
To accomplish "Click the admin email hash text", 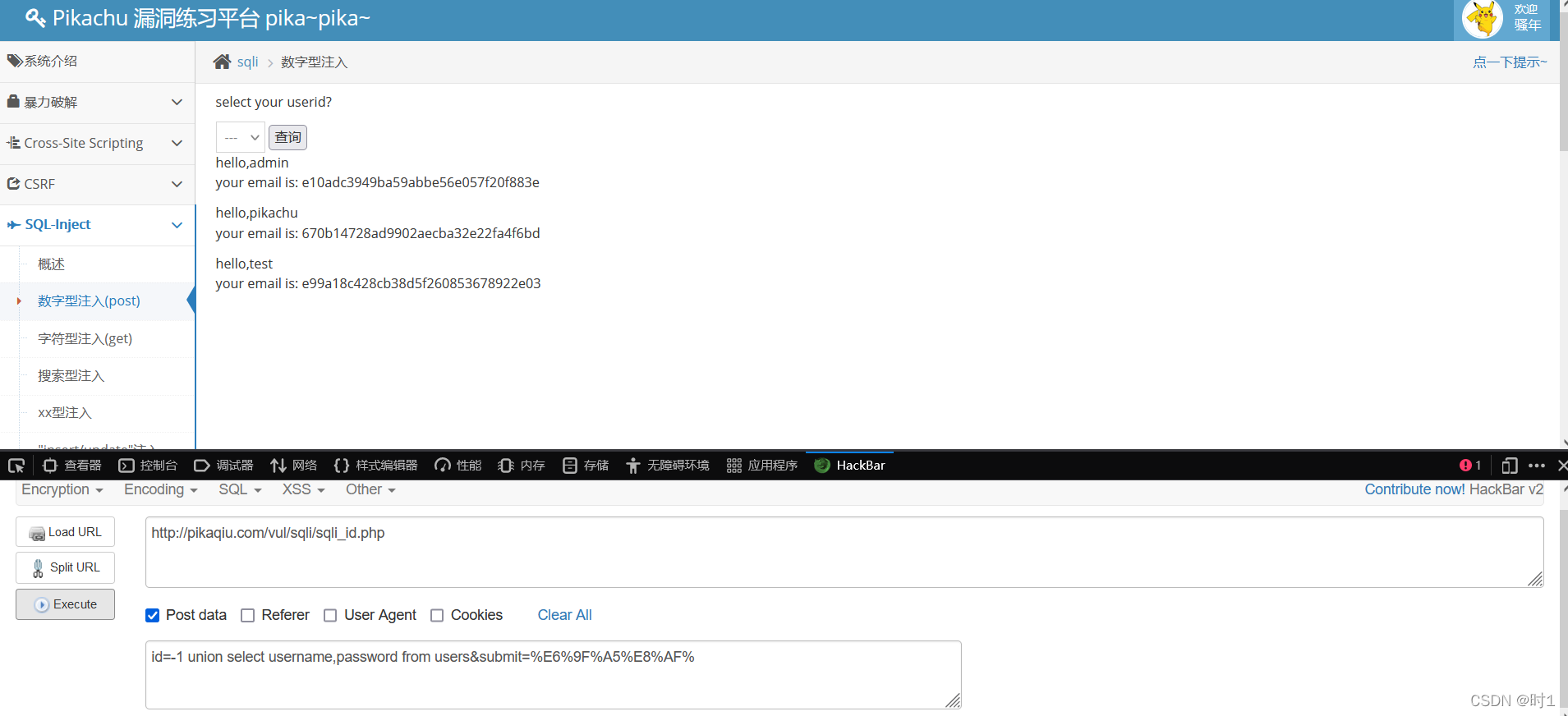I will point(421,182).
